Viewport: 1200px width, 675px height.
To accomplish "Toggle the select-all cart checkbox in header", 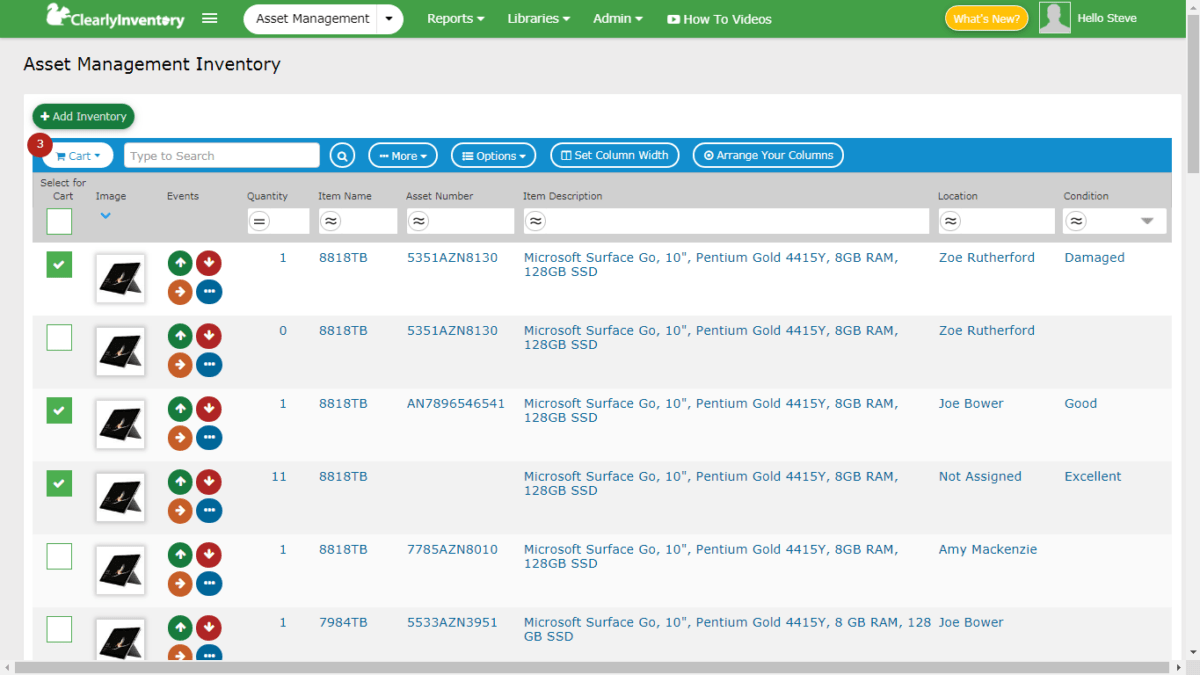I will [x=60, y=222].
